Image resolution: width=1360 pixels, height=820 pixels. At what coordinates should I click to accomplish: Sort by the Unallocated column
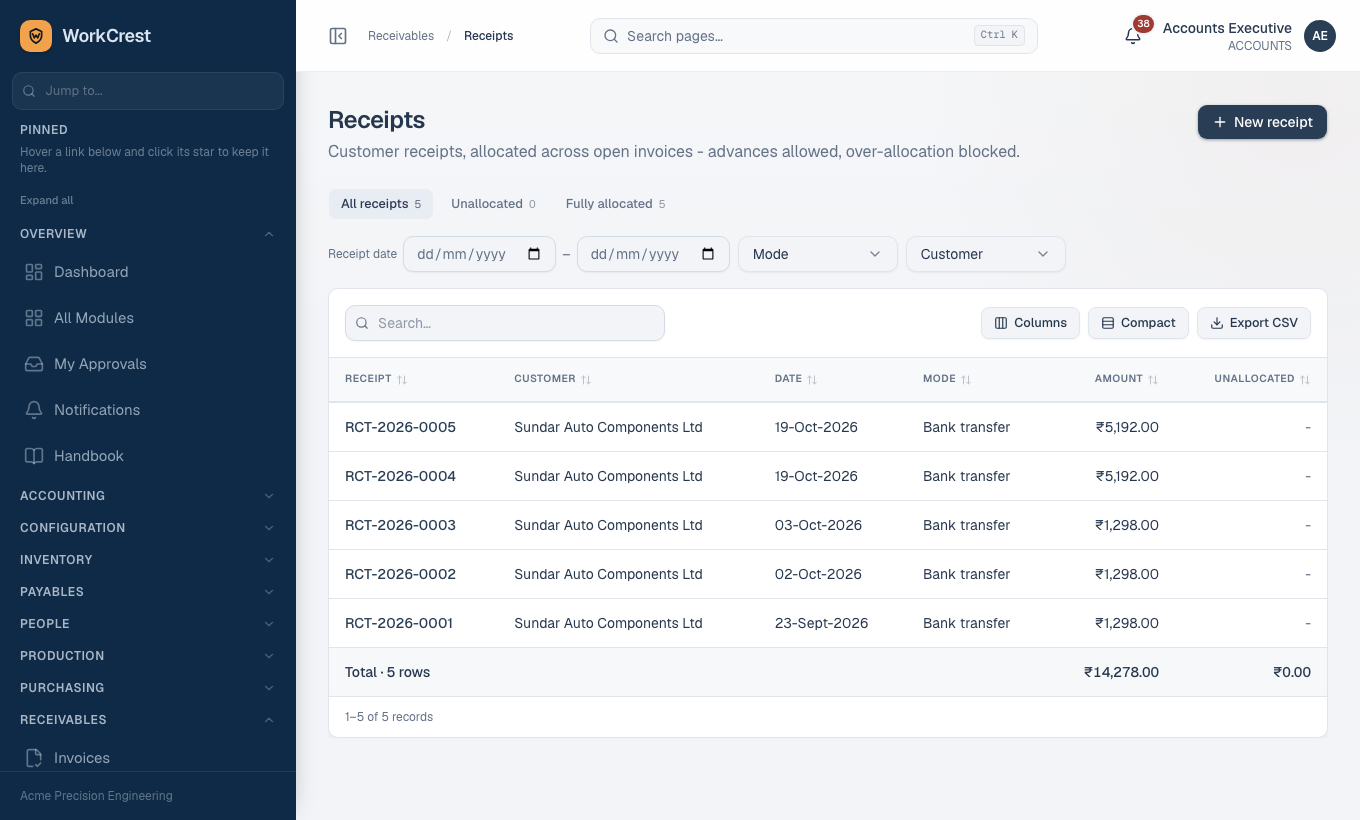pyautogui.click(x=1262, y=379)
